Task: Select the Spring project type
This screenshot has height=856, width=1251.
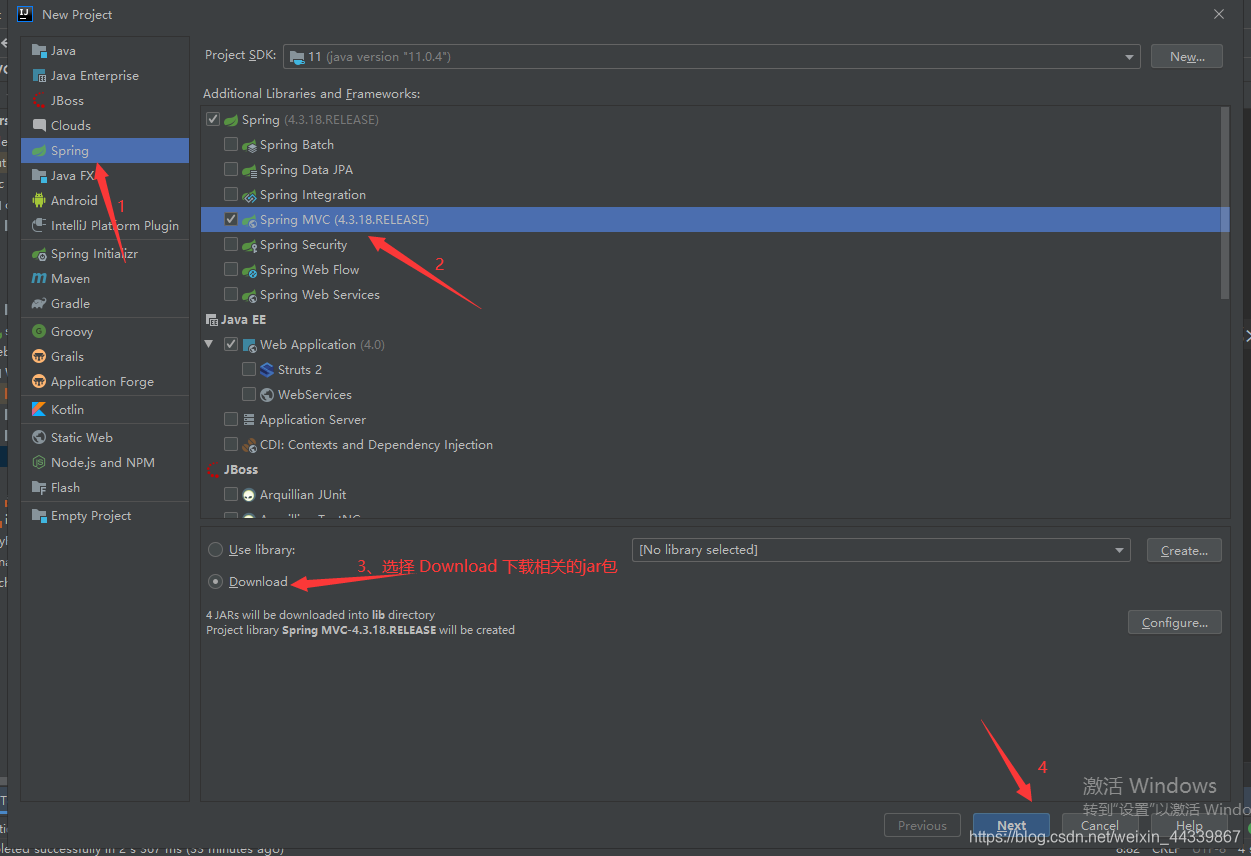Action: click(104, 150)
